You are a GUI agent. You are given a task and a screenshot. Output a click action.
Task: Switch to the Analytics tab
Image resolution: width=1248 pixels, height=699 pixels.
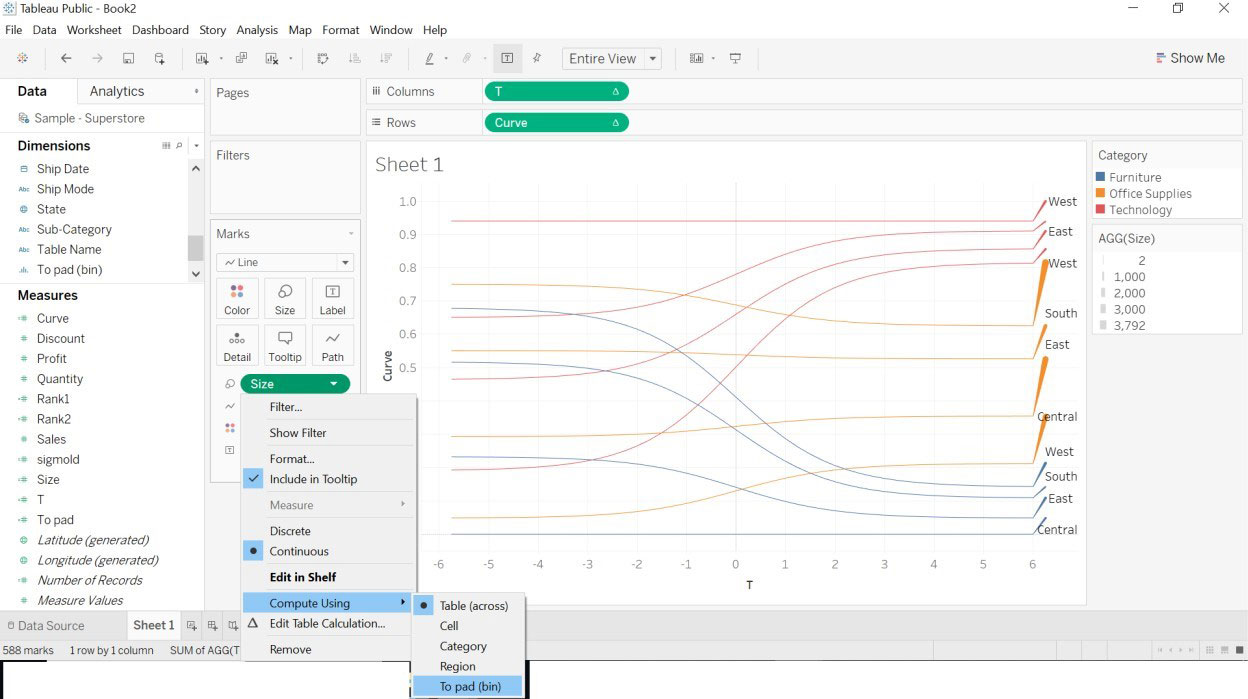point(117,91)
